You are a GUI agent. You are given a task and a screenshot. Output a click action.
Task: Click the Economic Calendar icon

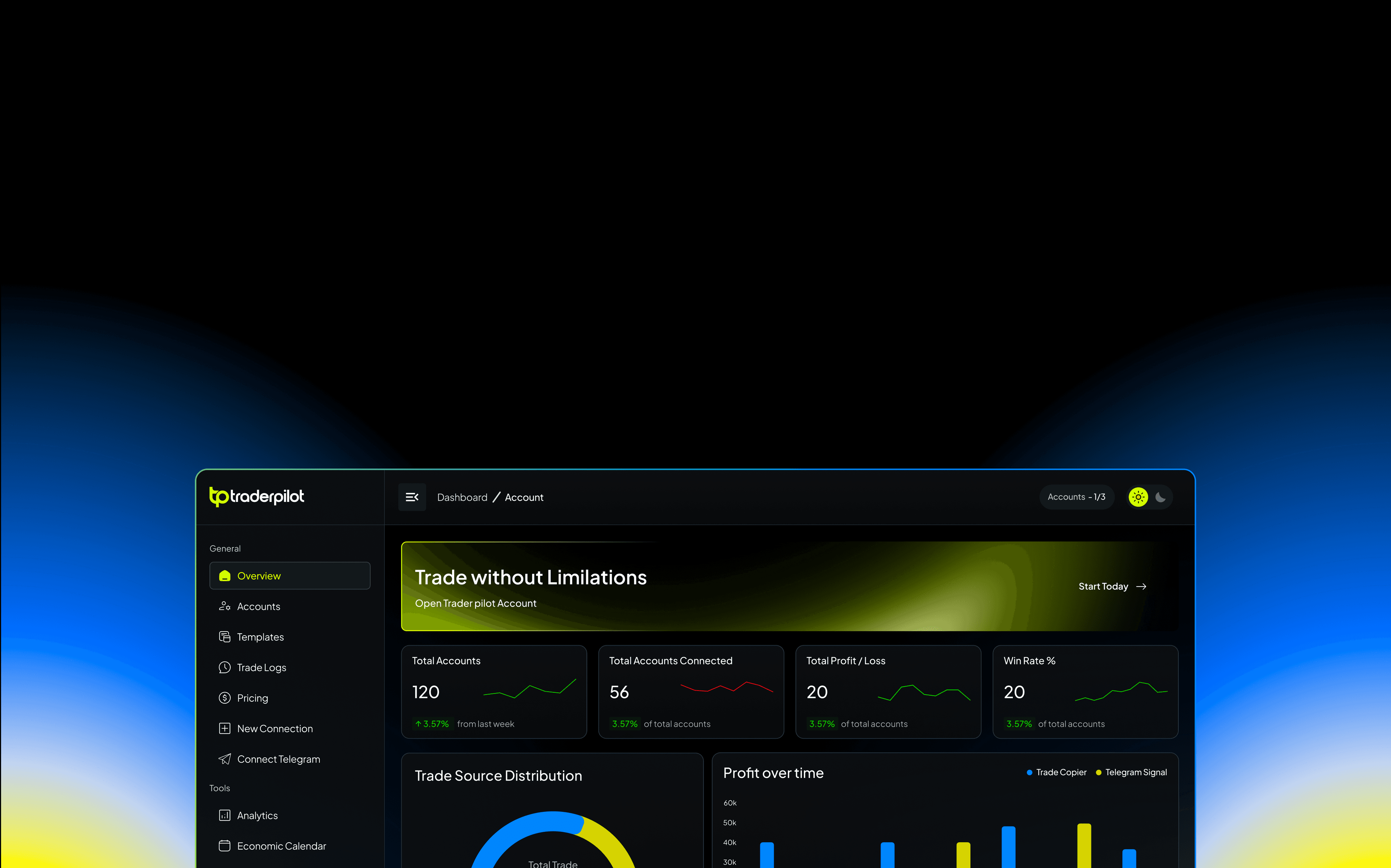coord(225,846)
